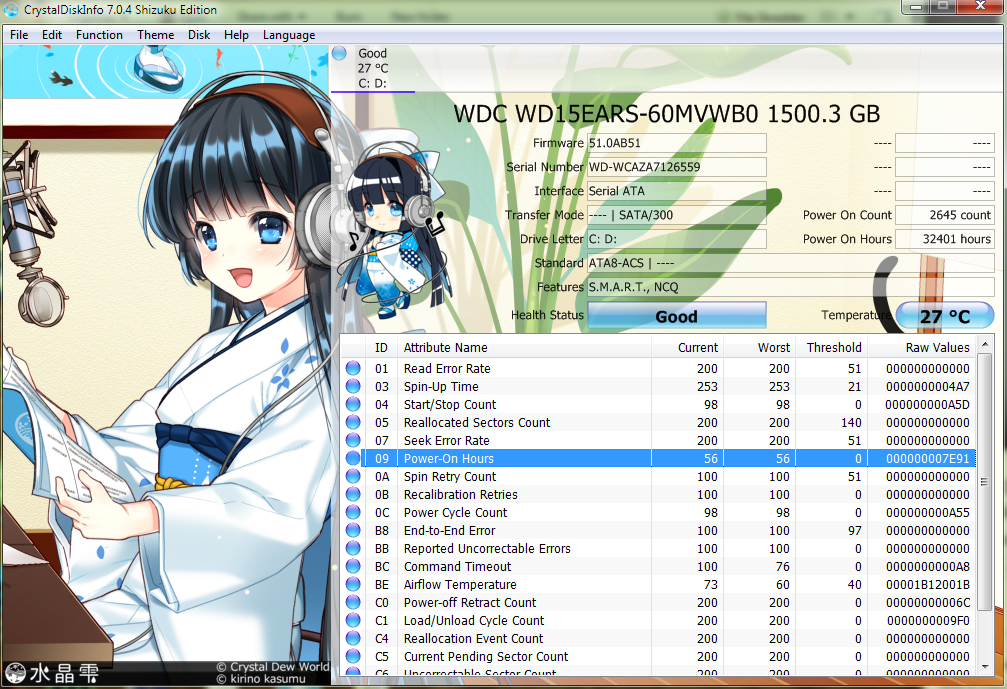Click the Firmware field 51.0AB51
This screenshot has width=1007, height=689.
point(677,143)
